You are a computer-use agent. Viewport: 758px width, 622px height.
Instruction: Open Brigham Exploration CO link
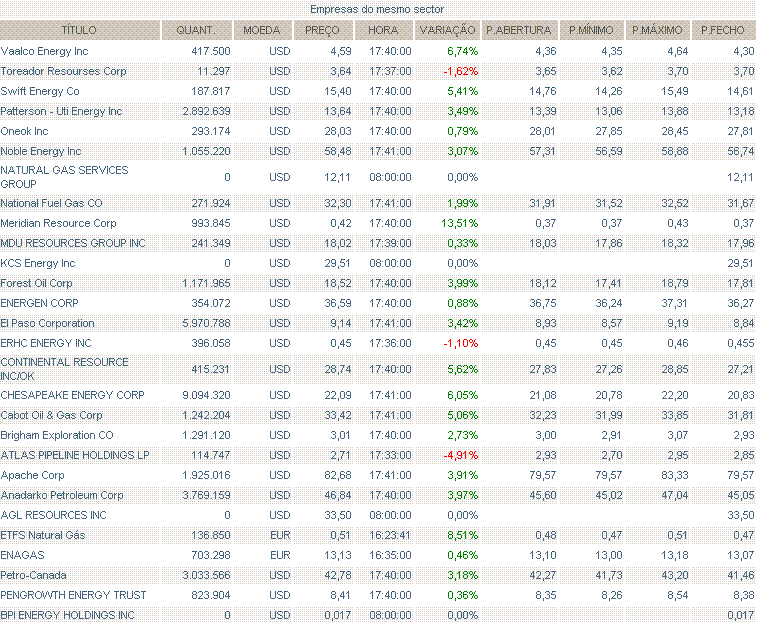tap(57, 435)
